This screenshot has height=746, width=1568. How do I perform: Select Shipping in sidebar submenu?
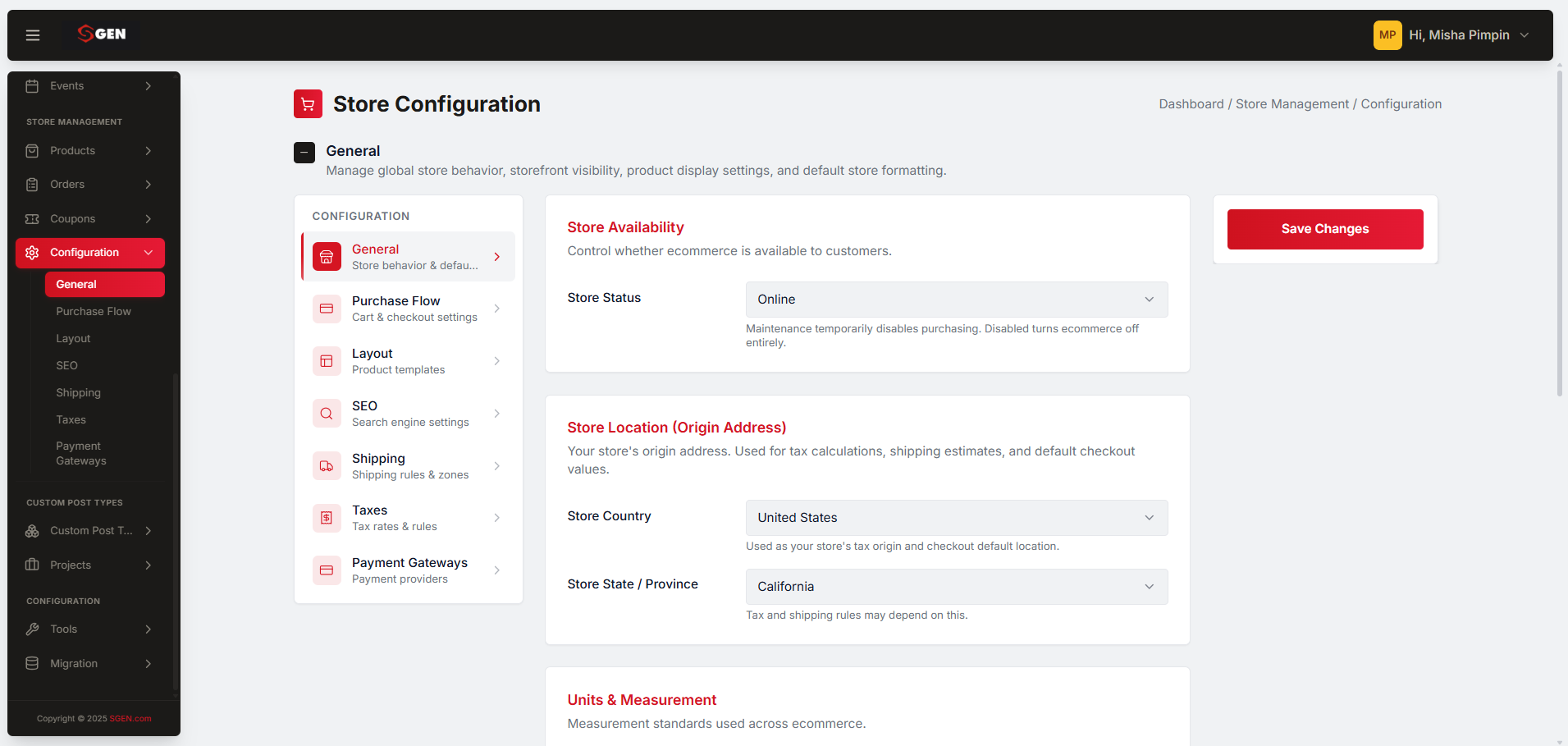(79, 393)
